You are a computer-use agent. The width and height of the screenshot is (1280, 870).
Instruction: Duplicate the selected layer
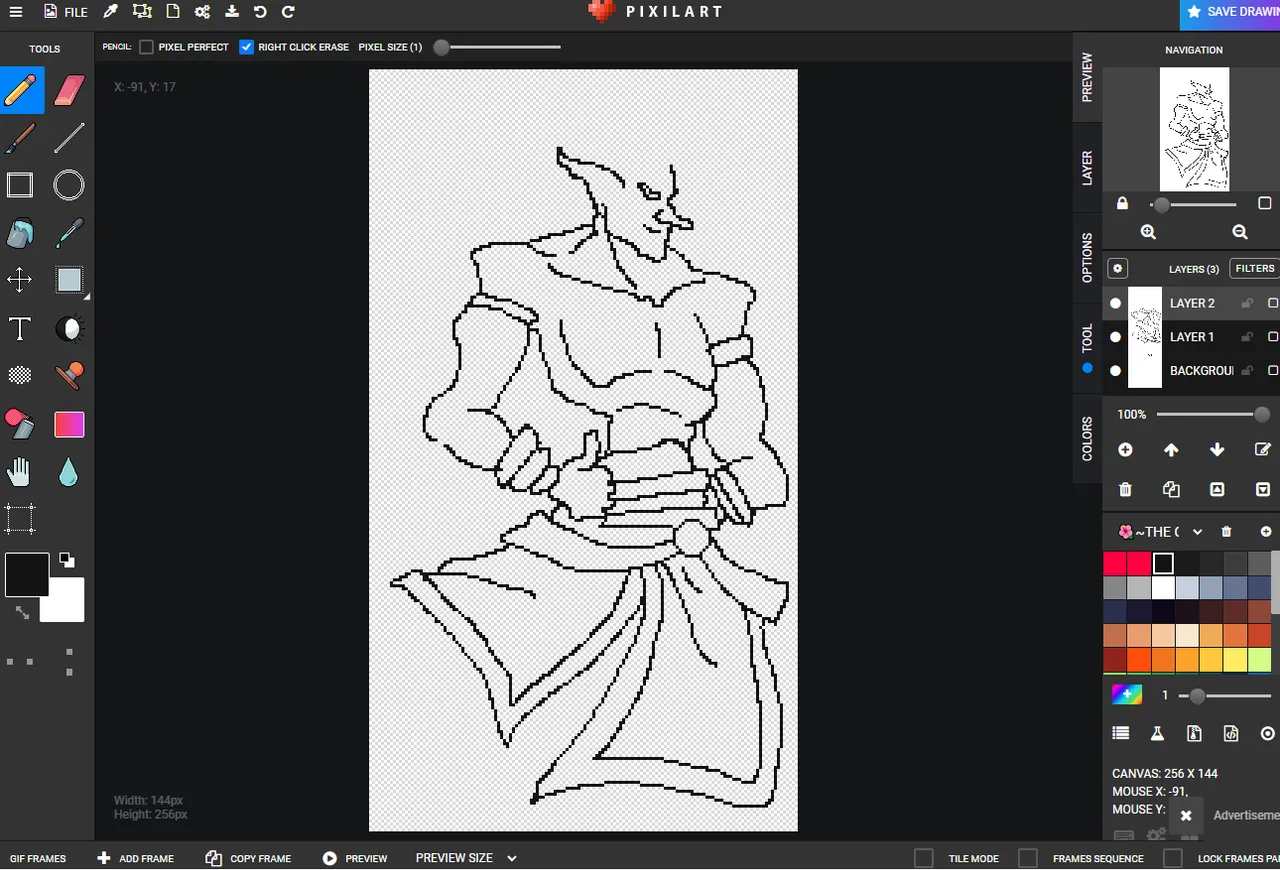[x=1171, y=490]
